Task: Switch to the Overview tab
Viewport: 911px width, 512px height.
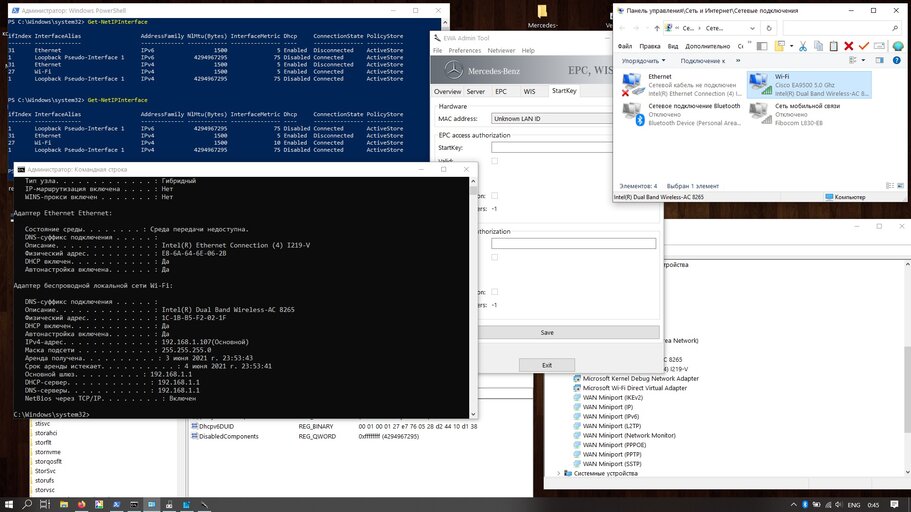Action: (x=447, y=91)
